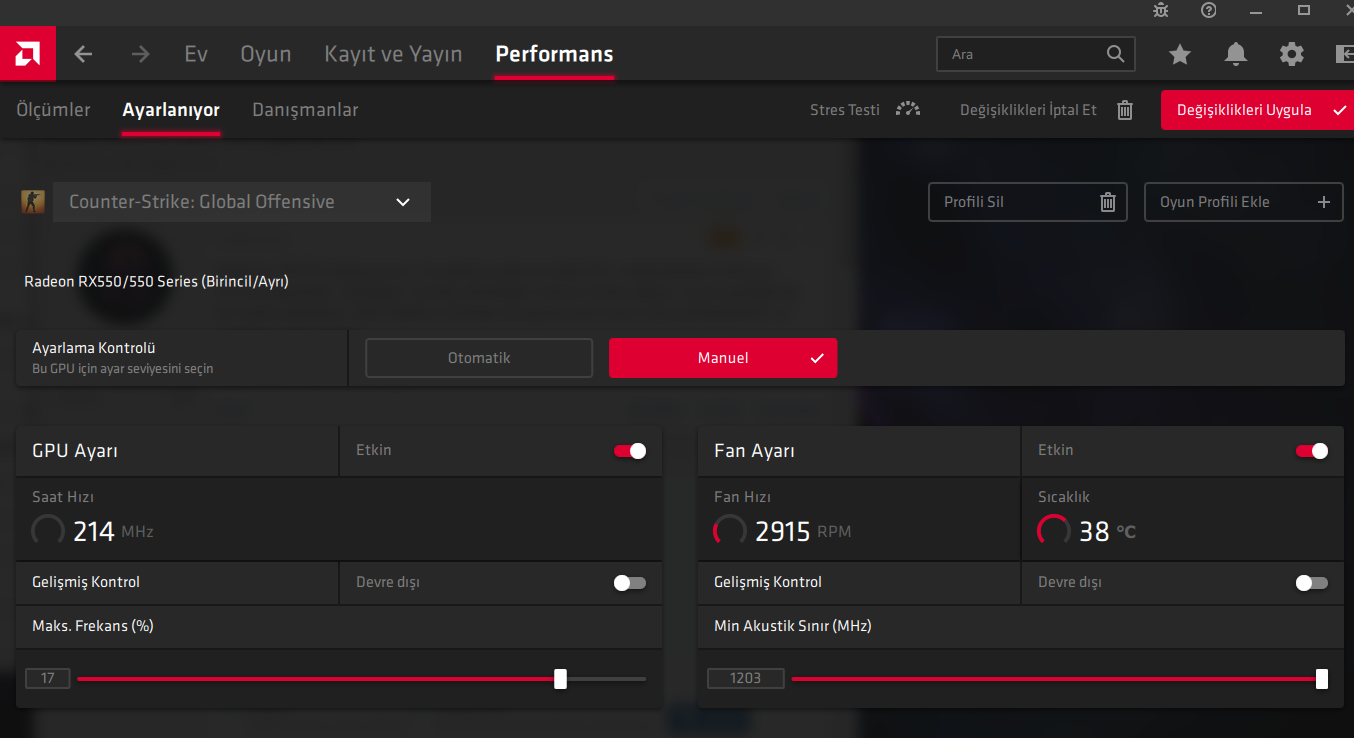The height and width of the screenshot is (738, 1354).
Task: Open the Danışmanlar sub-tab
Action: (305, 110)
